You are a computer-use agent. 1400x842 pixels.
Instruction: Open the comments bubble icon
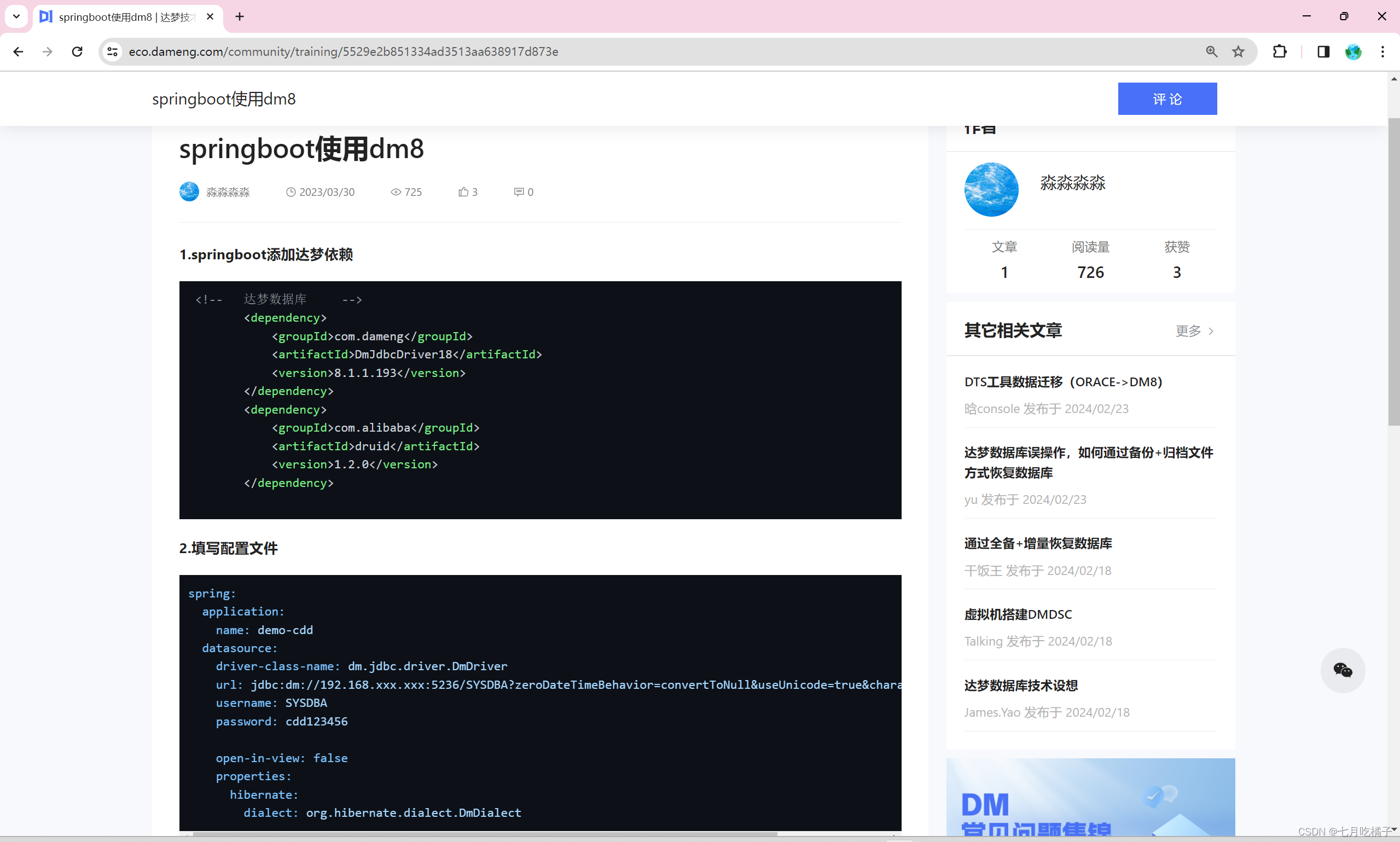click(519, 193)
